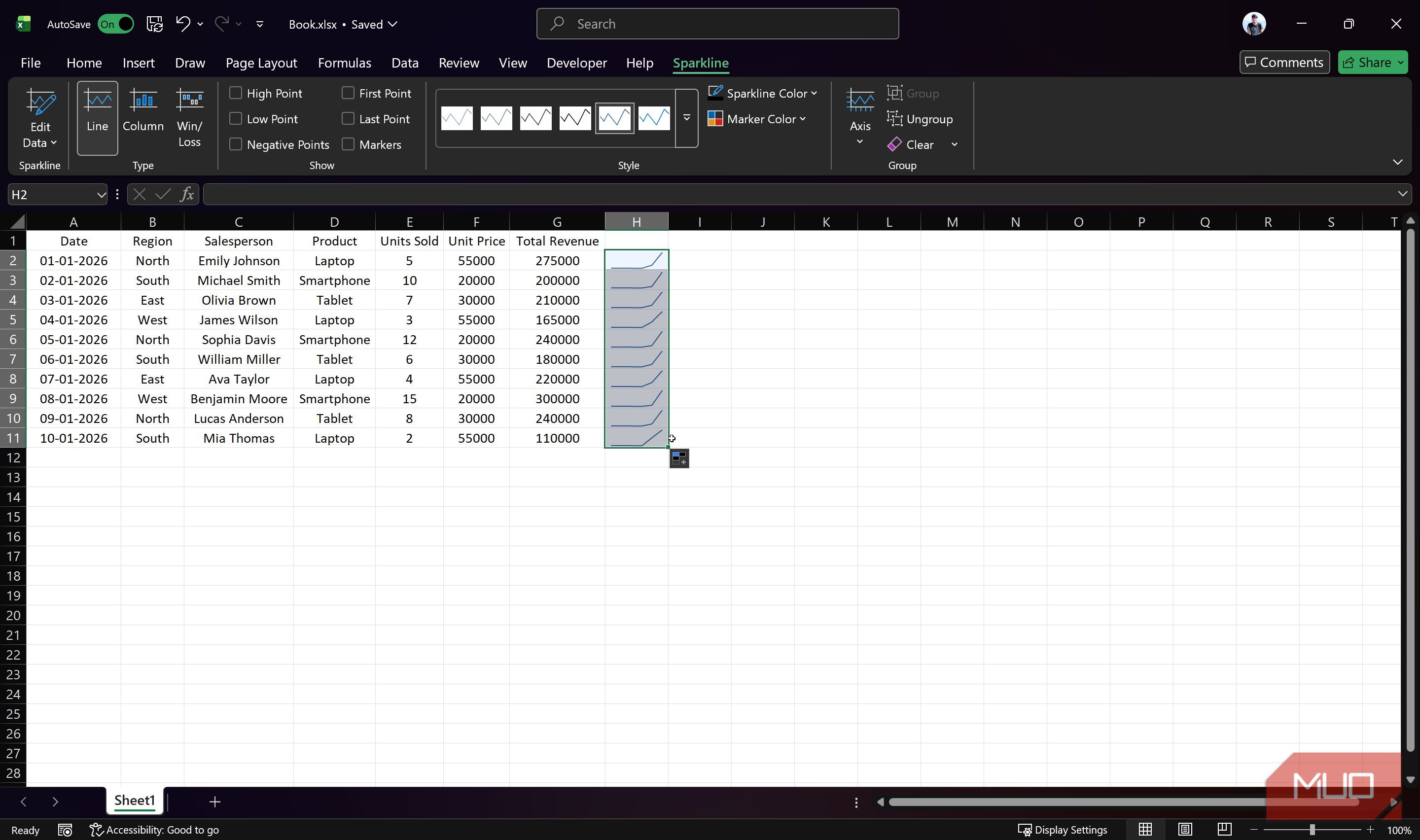Add a new sheet with plus icon

(x=214, y=802)
